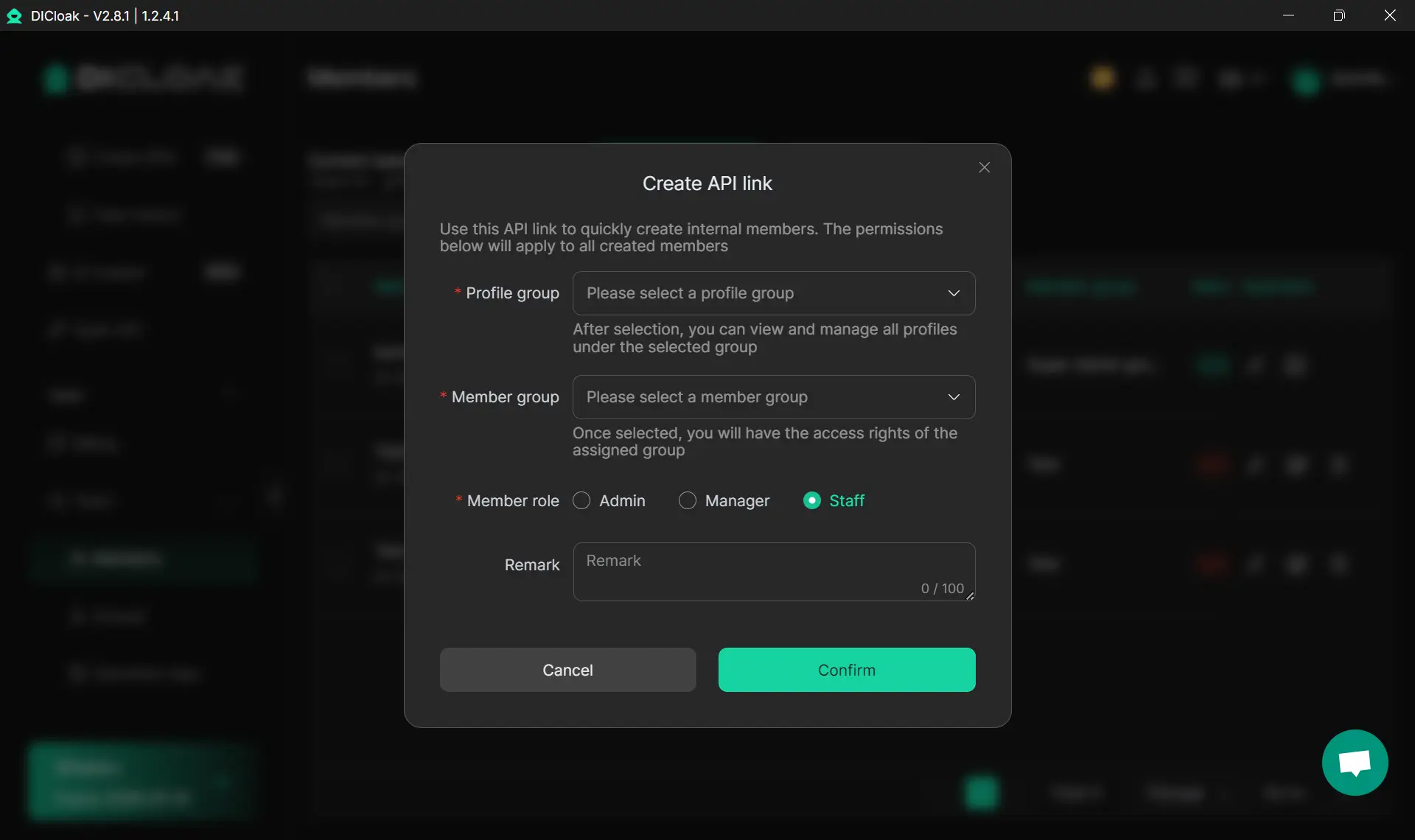Image resolution: width=1415 pixels, height=840 pixels.
Task: Select the Manager member role
Action: [687, 501]
